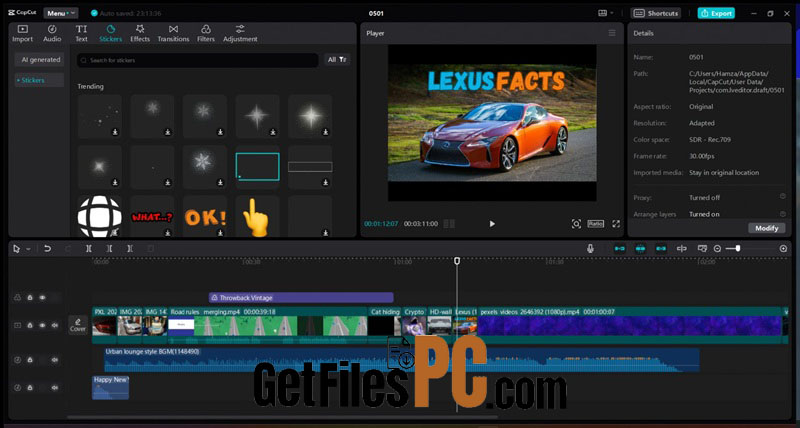Click the Modify button in Details
The height and width of the screenshot is (428, 800).
click(x=766, y=228)
